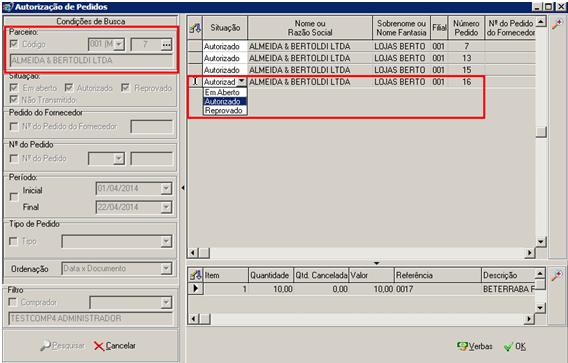Toggle the Situação dropdown arrow for order 16

(x=242, y=82)
